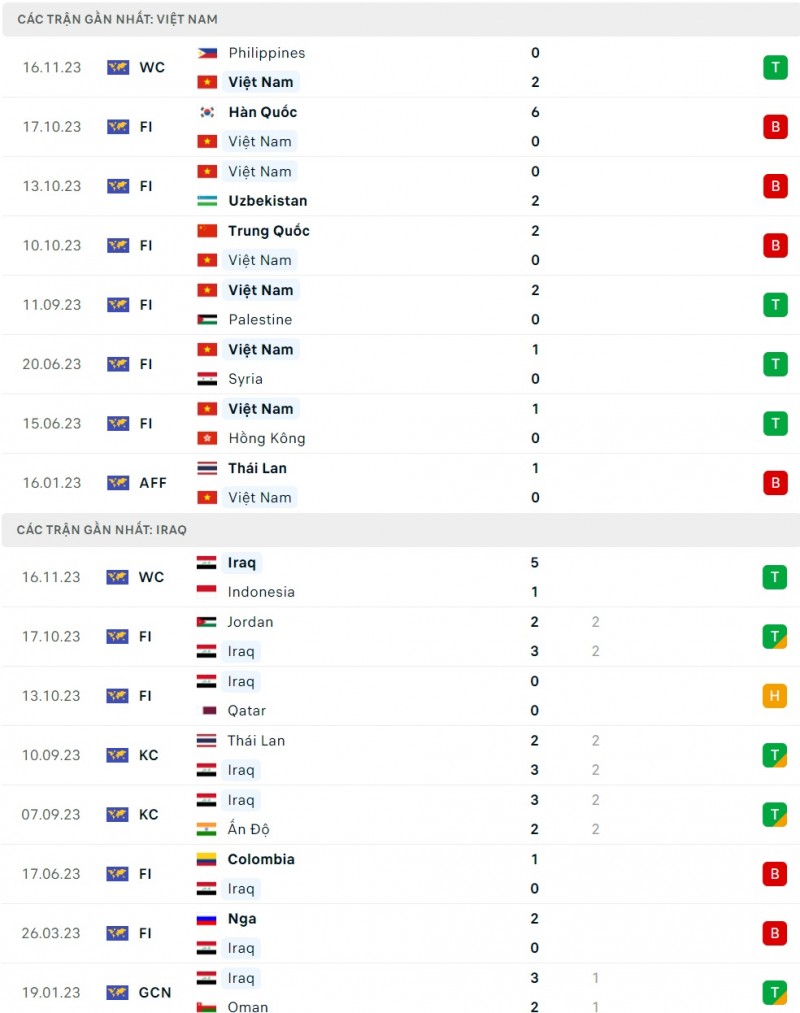Click the Trung Quốc flag icon

click(207, 231)
